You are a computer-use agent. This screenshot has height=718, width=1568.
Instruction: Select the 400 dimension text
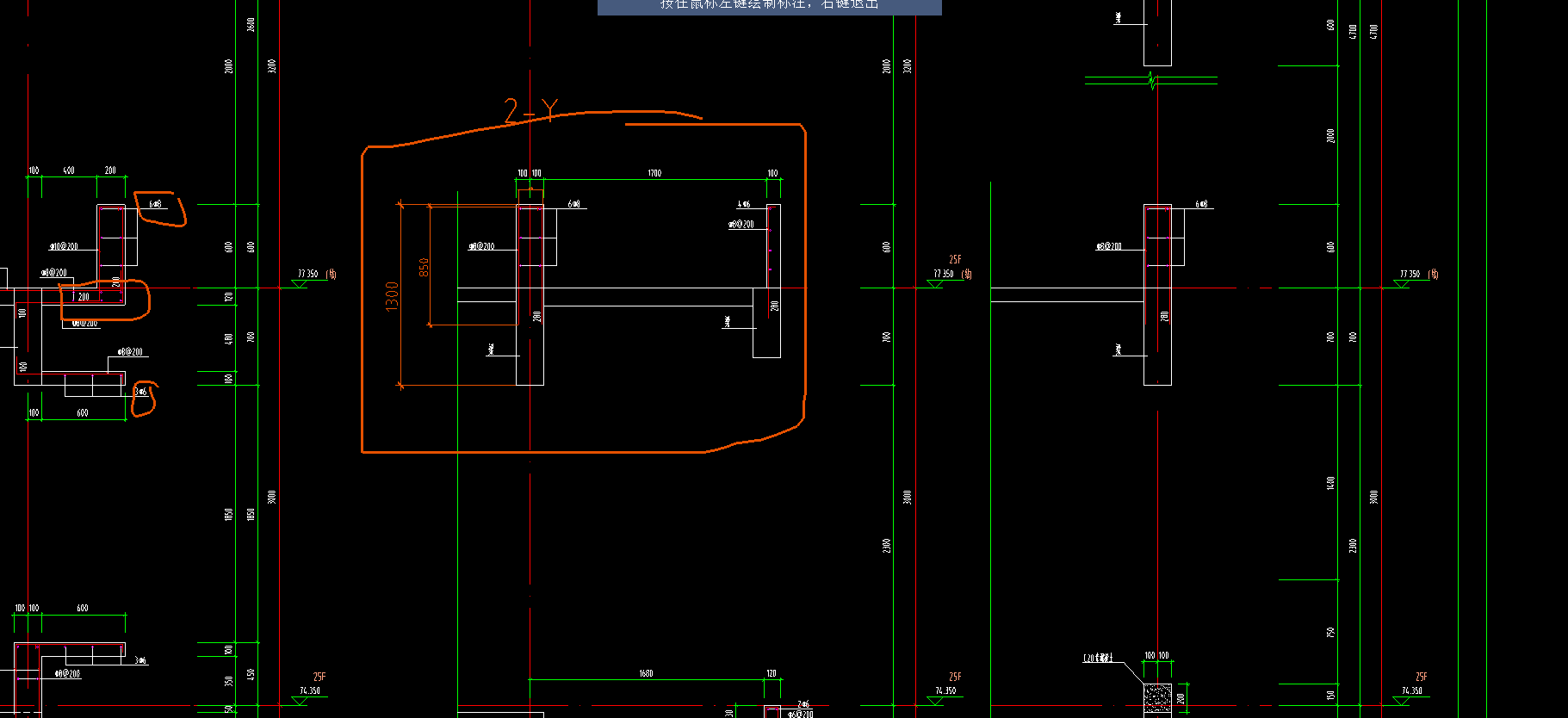[x=69, y=170]
